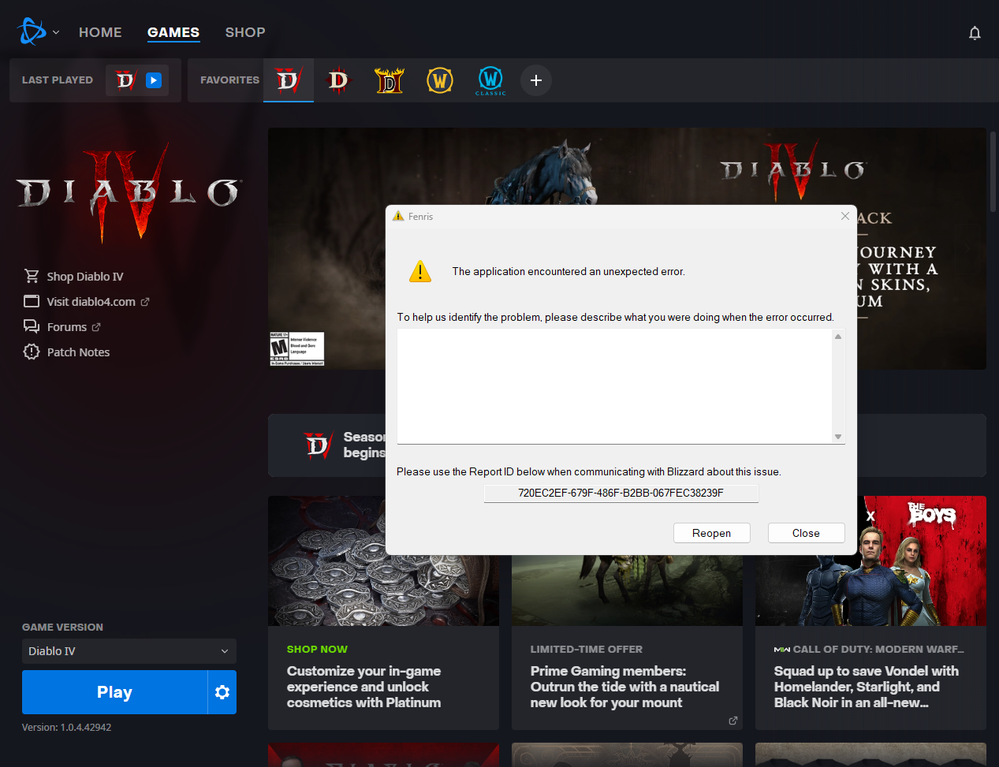
Task: Select Diablo IV in favorites bar
Action: coord(288,80)
